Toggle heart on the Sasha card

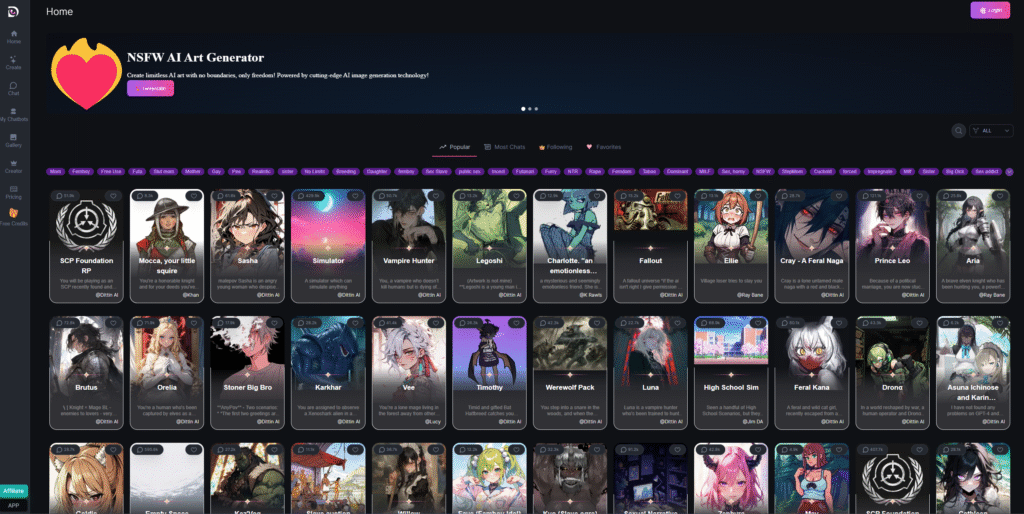[x=274, y=195]
